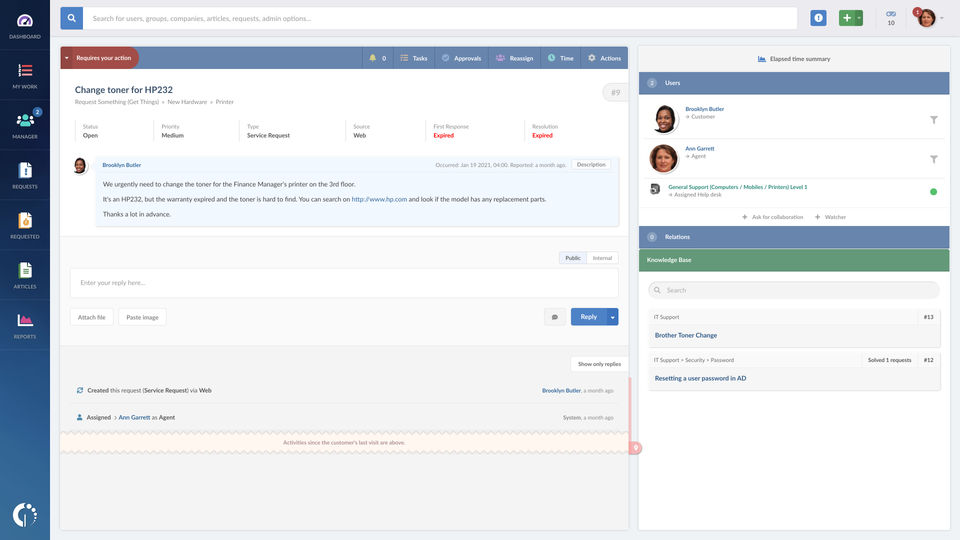Image resolution: width=960 pixels, height=540 pixels.
Task: Click the bell notifications counter
Action: 378,58
